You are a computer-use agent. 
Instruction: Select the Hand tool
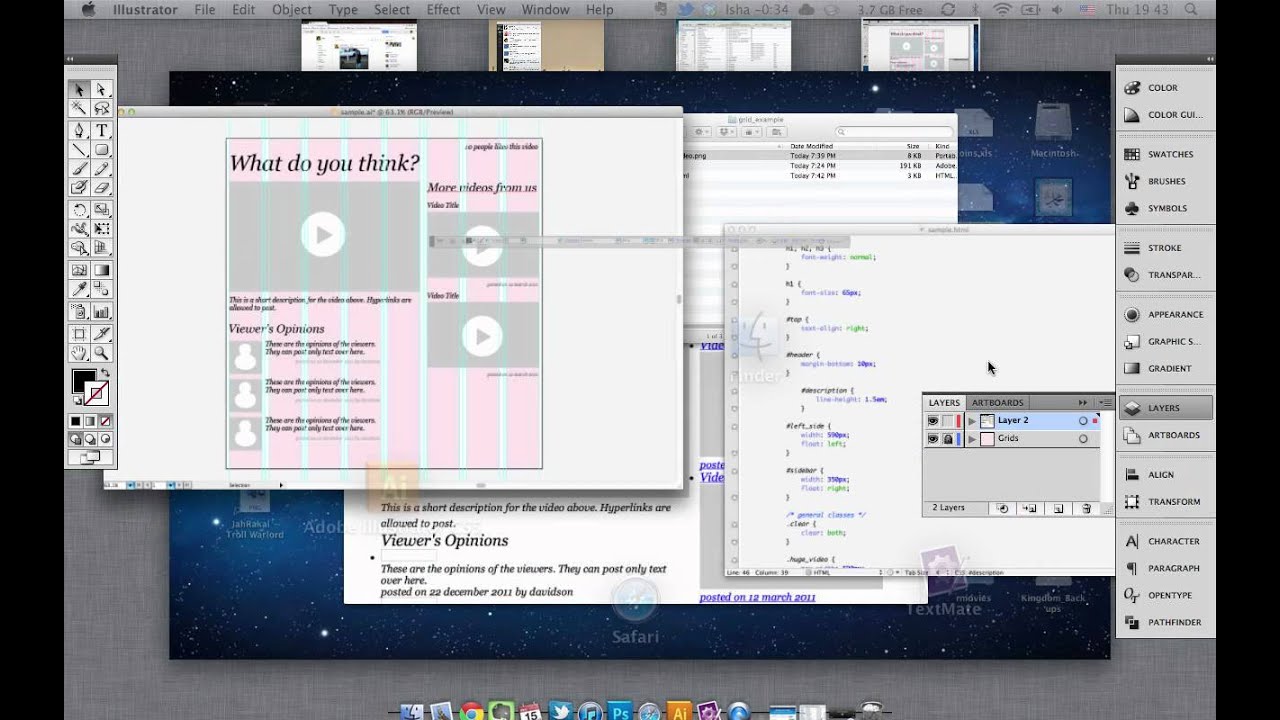[80, 352]
